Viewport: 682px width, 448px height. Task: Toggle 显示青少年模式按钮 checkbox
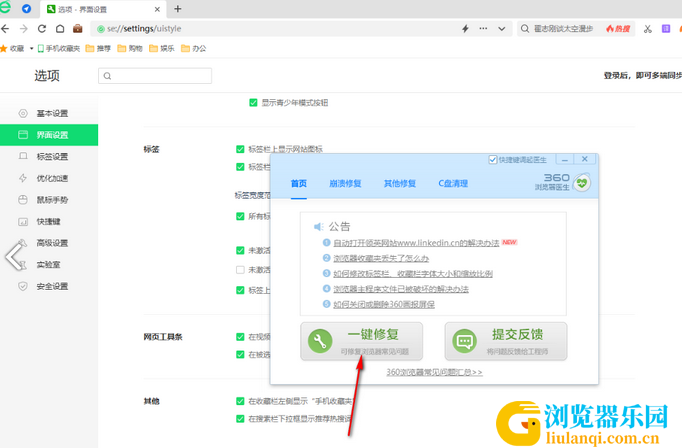(x=253, y=103)
